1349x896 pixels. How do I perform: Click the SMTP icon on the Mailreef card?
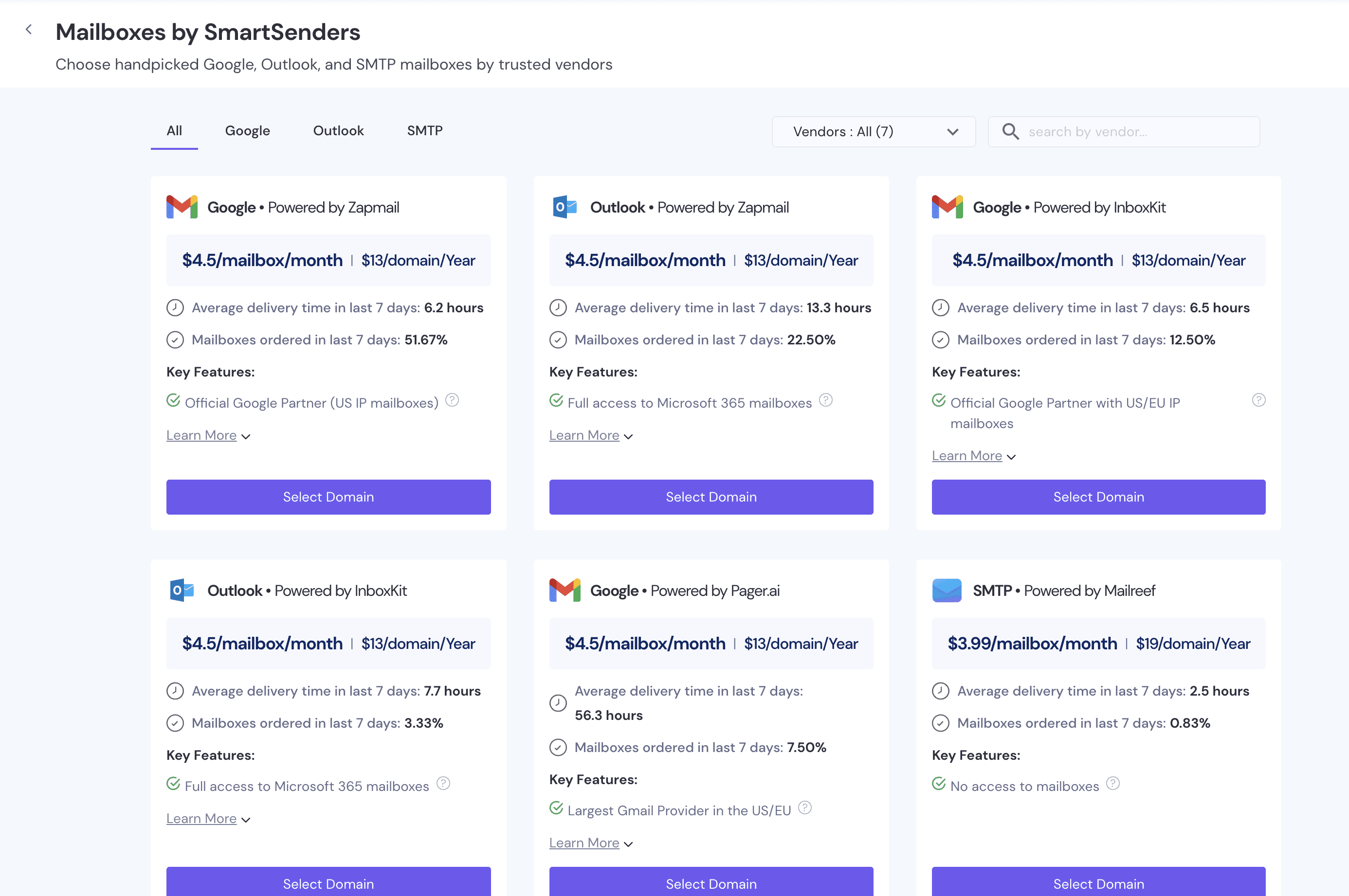pyautogui.click(x=947, y=591)
